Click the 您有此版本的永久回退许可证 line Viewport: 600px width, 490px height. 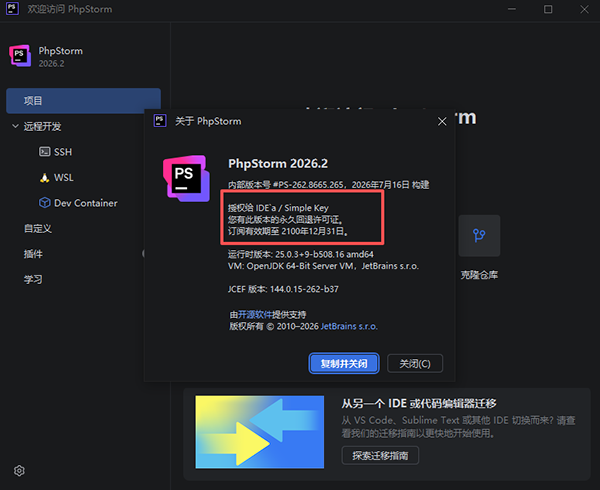pos(286,220)
